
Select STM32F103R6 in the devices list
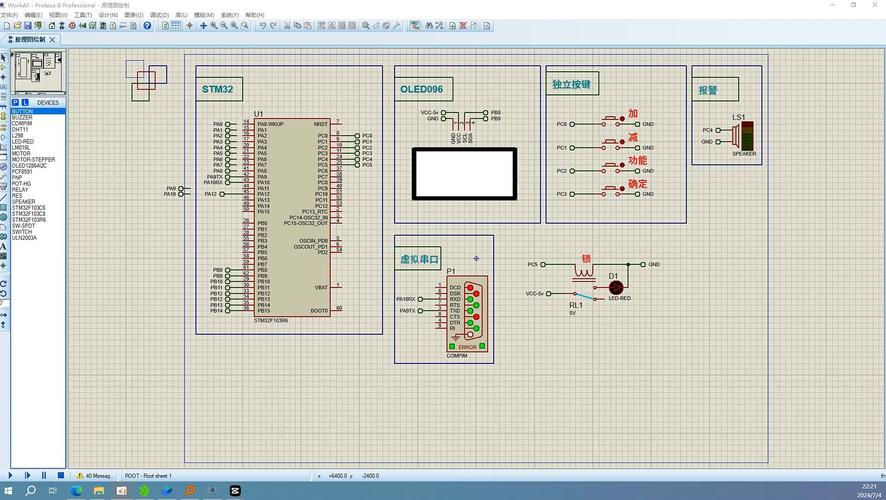coord(38,220)
